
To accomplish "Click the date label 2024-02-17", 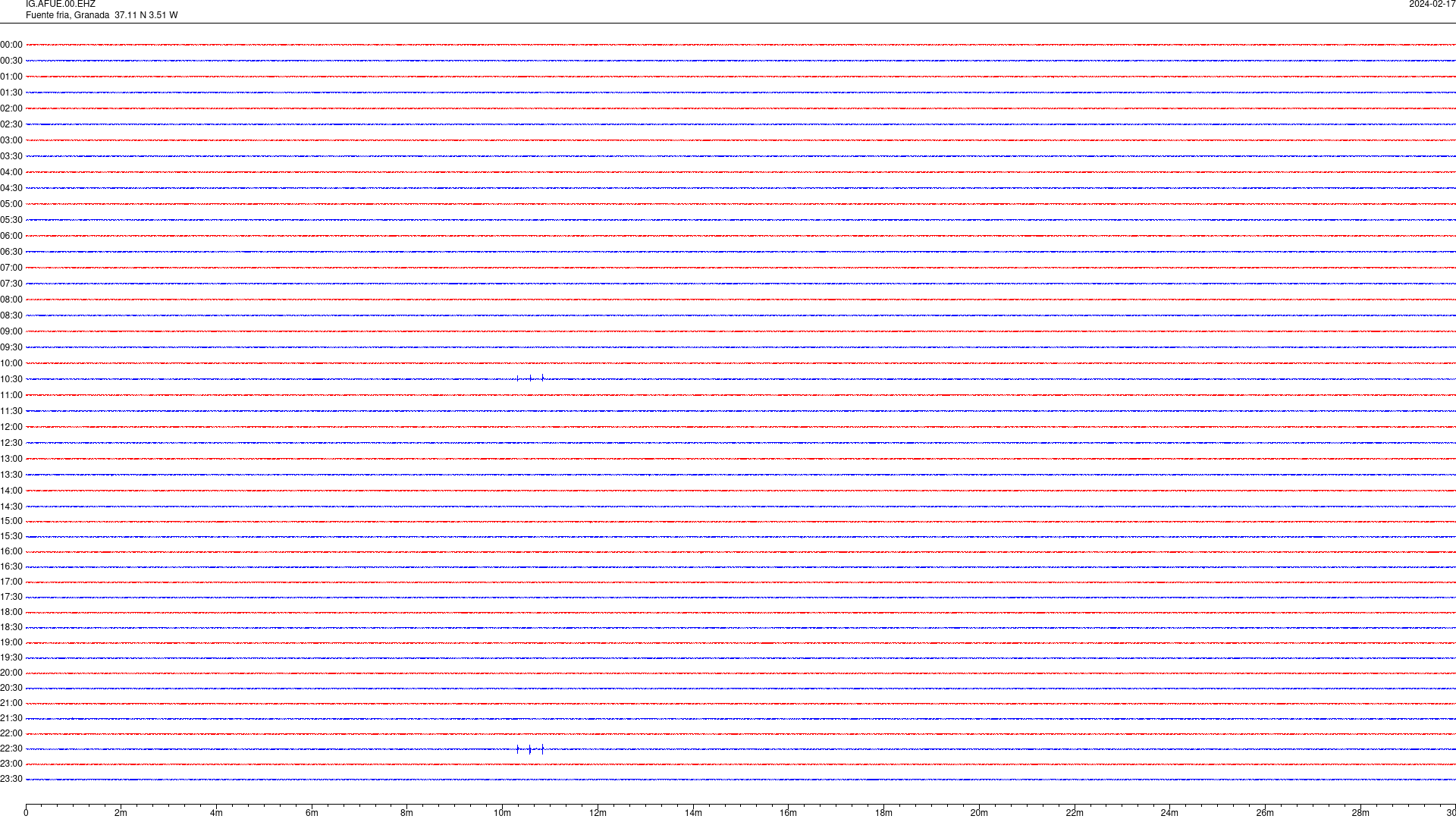I will click(1432, 4).
